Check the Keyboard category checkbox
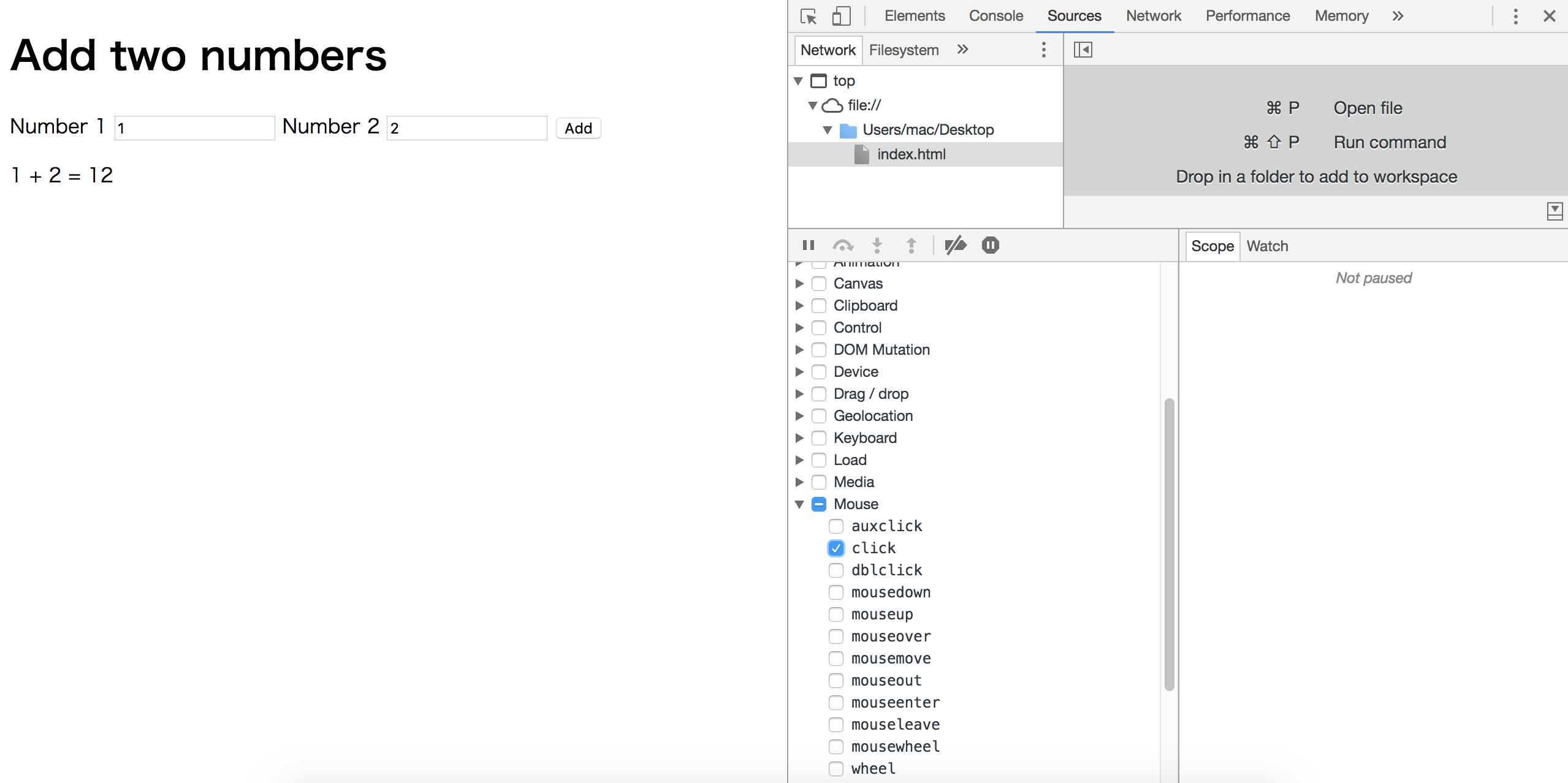Image resolution: width=1568 pixels, height=783 pixels. 819,438
